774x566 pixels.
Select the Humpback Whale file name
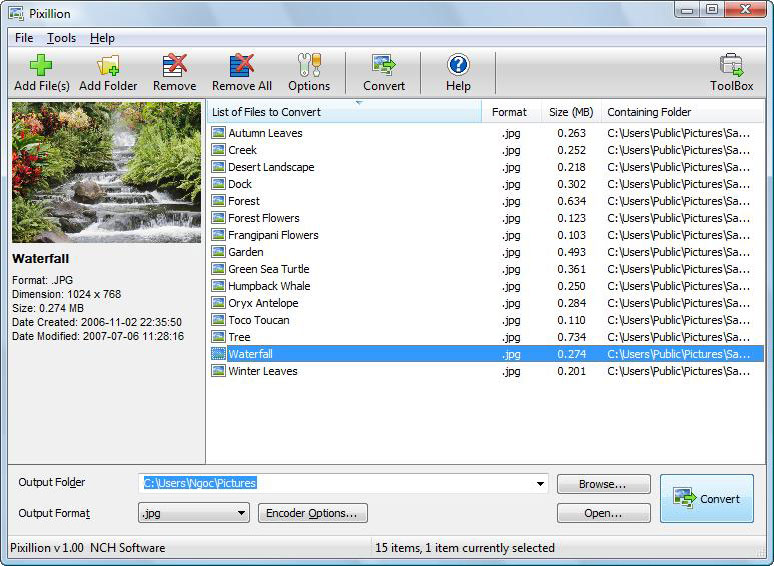pos(269,286)
